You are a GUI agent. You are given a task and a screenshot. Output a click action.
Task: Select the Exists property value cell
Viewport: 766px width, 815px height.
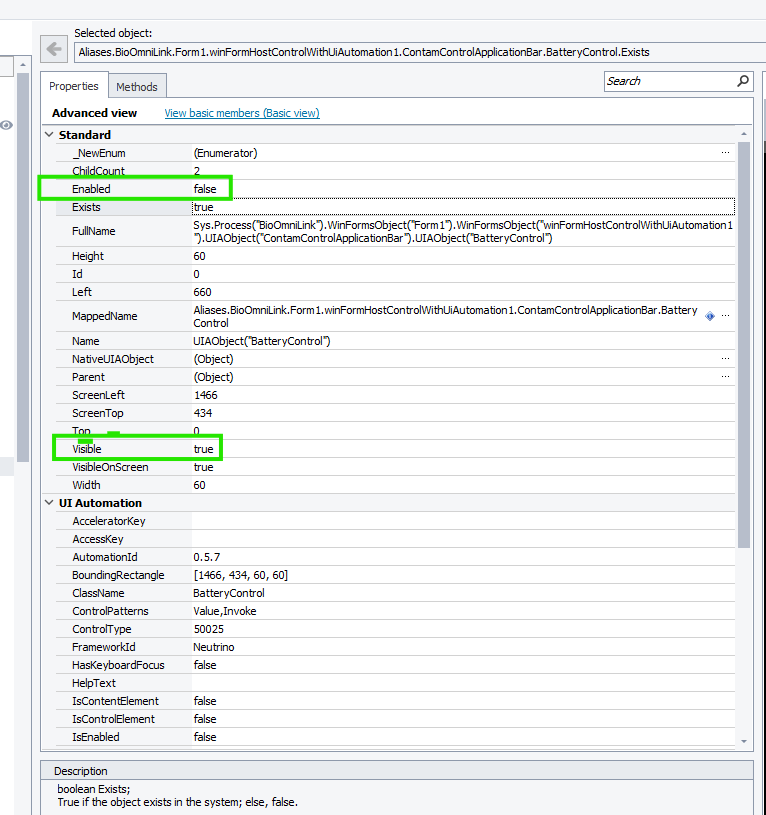pyautogui.click(x=460, y=207)
